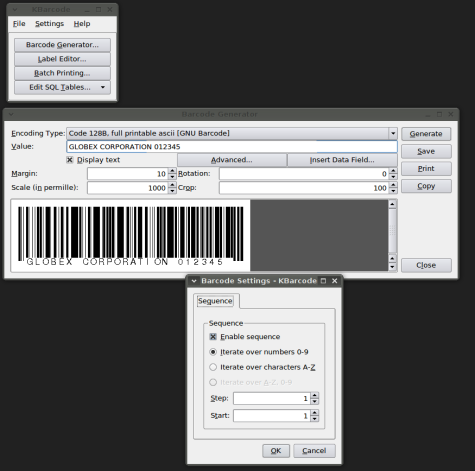Open the Encoding Type combo box arrow

393,133
